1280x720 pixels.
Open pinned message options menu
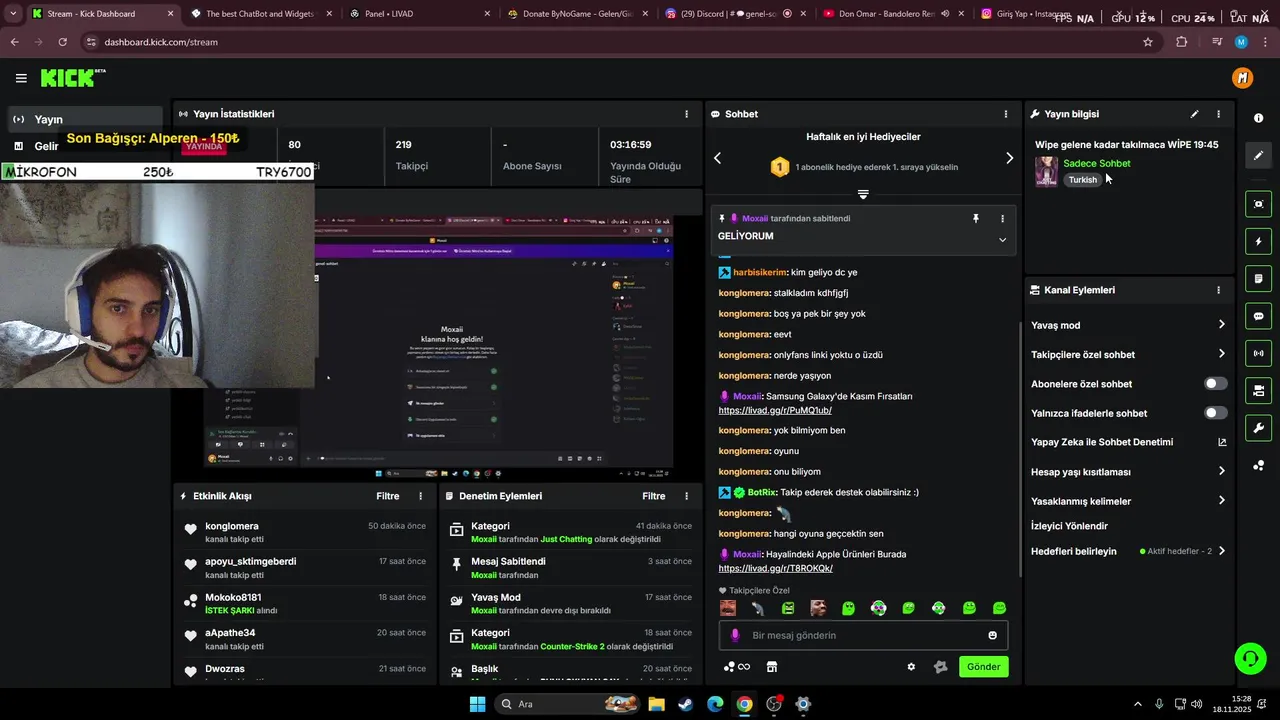1002,218
